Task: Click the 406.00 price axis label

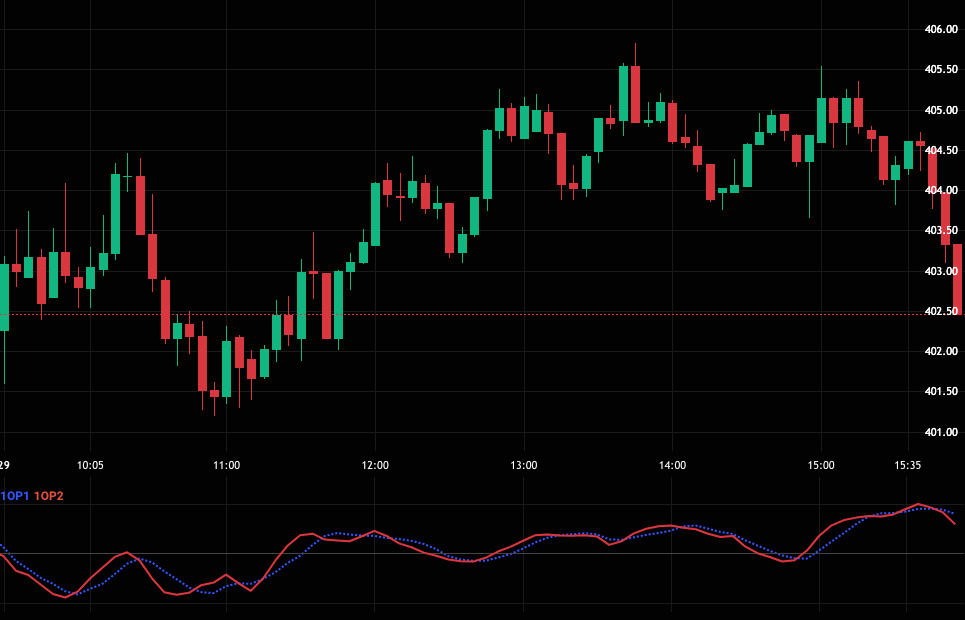Action: [x=941, y=29]
